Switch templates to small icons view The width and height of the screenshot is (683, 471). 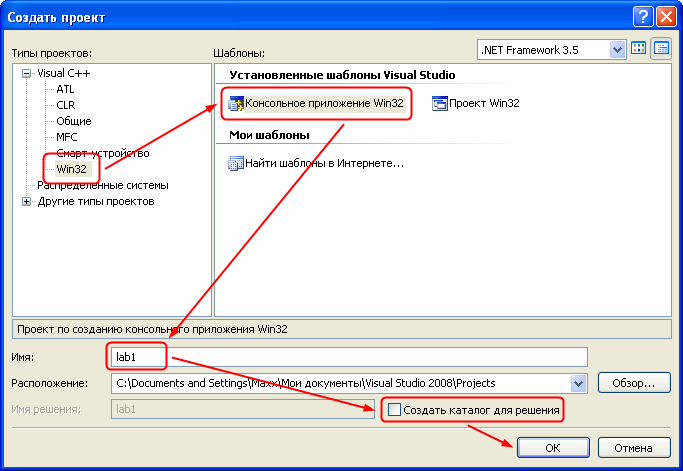point(661,49)
